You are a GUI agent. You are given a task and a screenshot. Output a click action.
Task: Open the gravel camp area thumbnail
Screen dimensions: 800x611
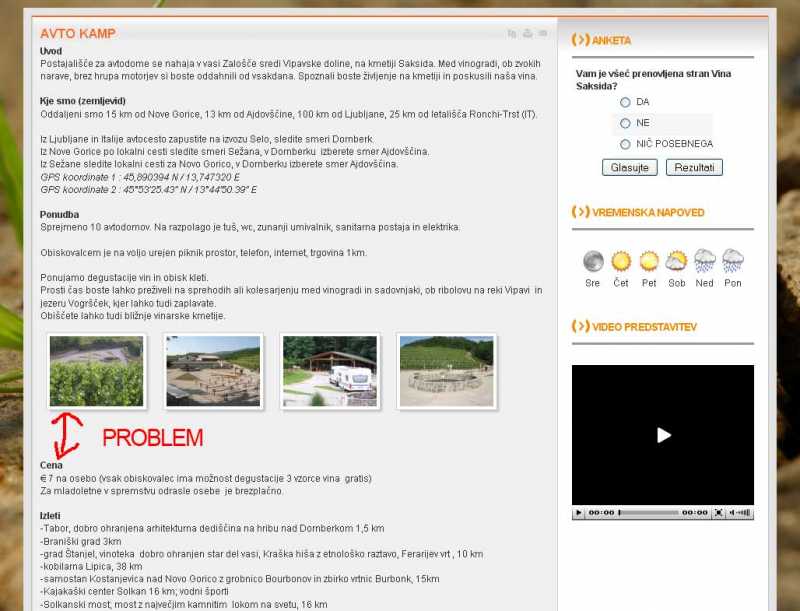[213, 371]
